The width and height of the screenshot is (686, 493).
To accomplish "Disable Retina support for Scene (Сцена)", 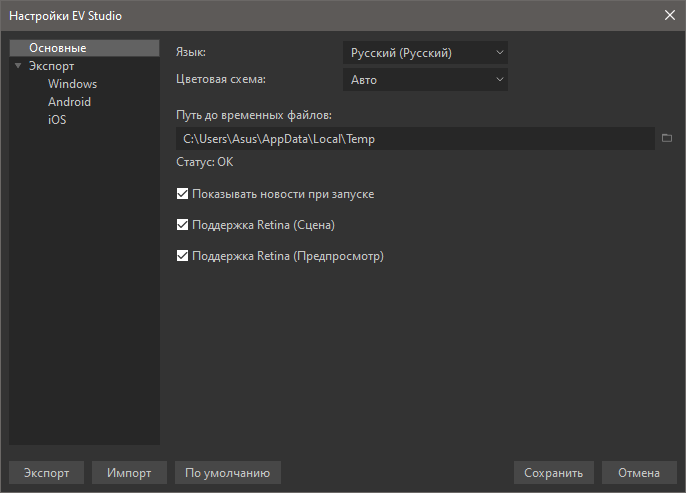I will (183, 225).
